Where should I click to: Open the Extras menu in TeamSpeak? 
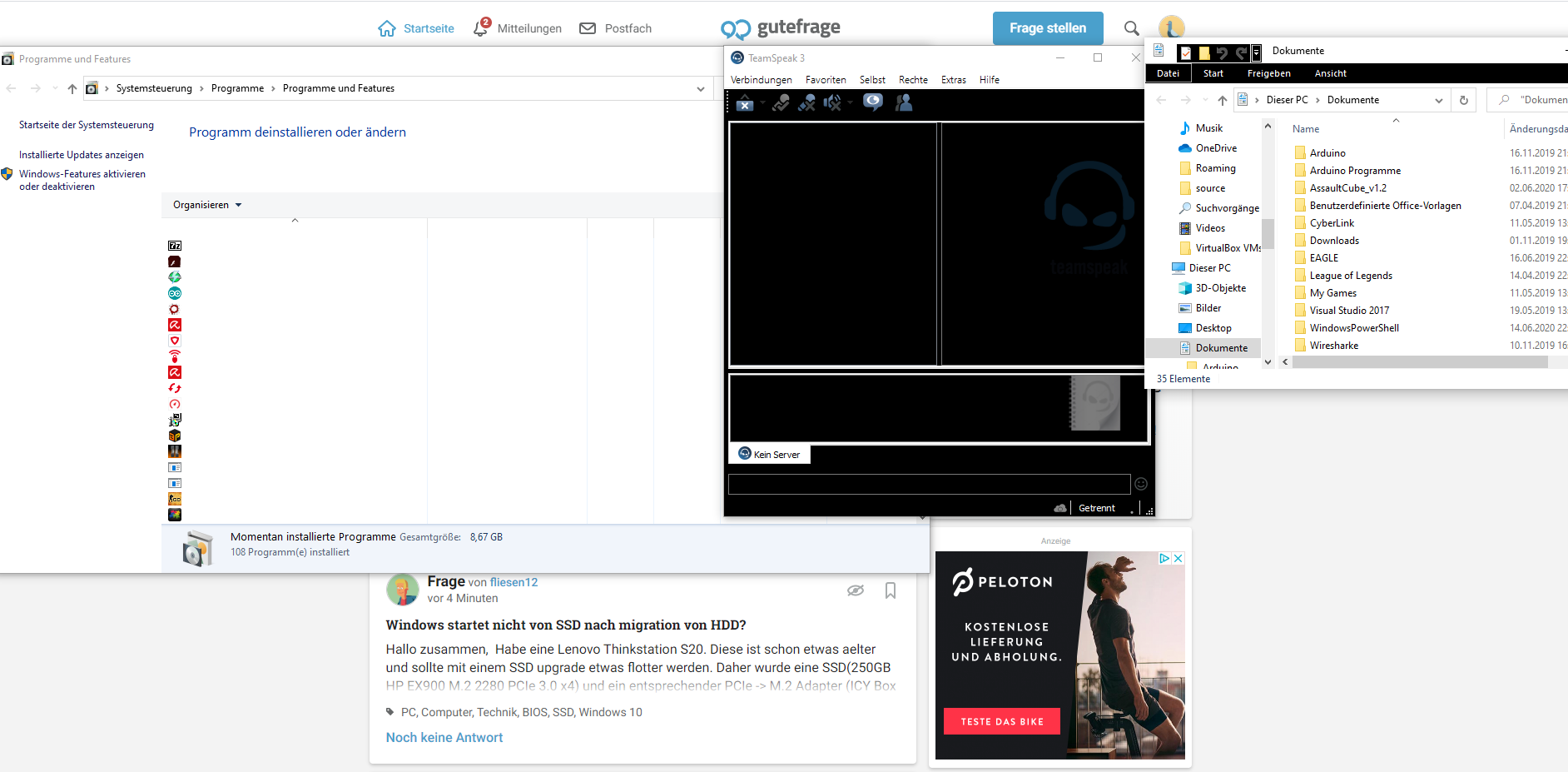click(x=954, y=80)
